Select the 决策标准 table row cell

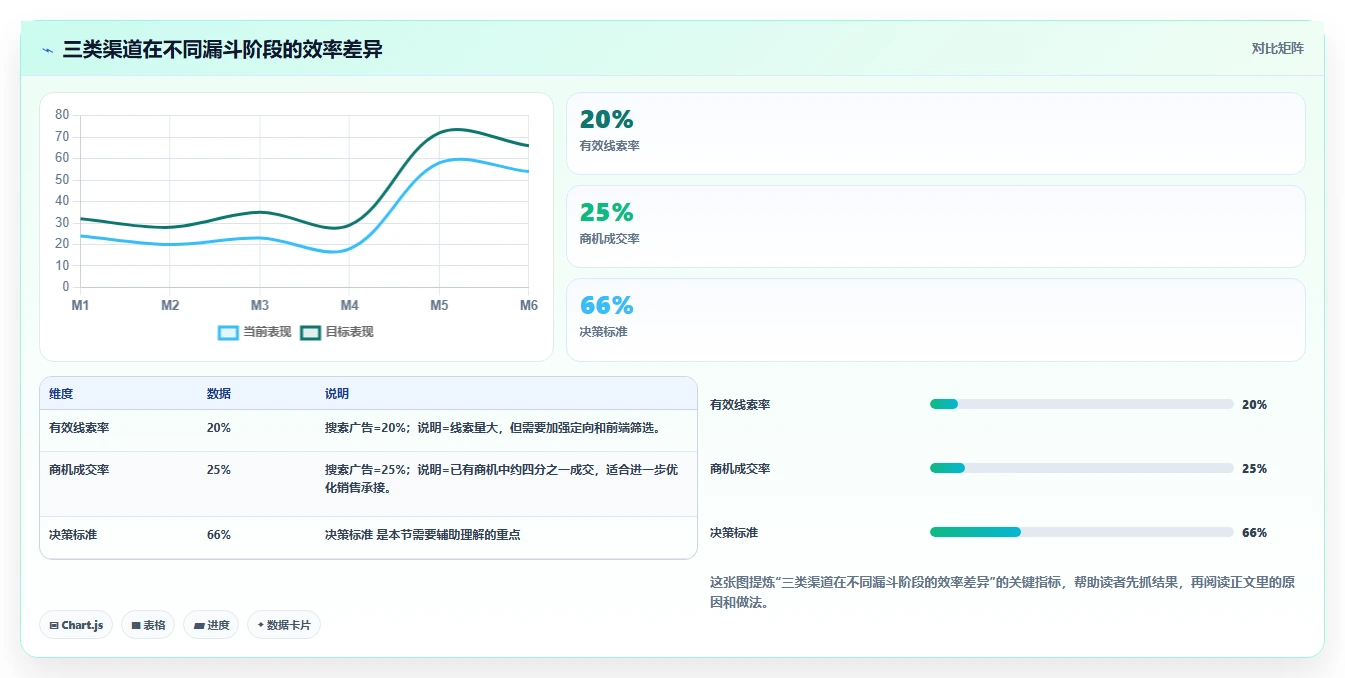coord(73,535)
